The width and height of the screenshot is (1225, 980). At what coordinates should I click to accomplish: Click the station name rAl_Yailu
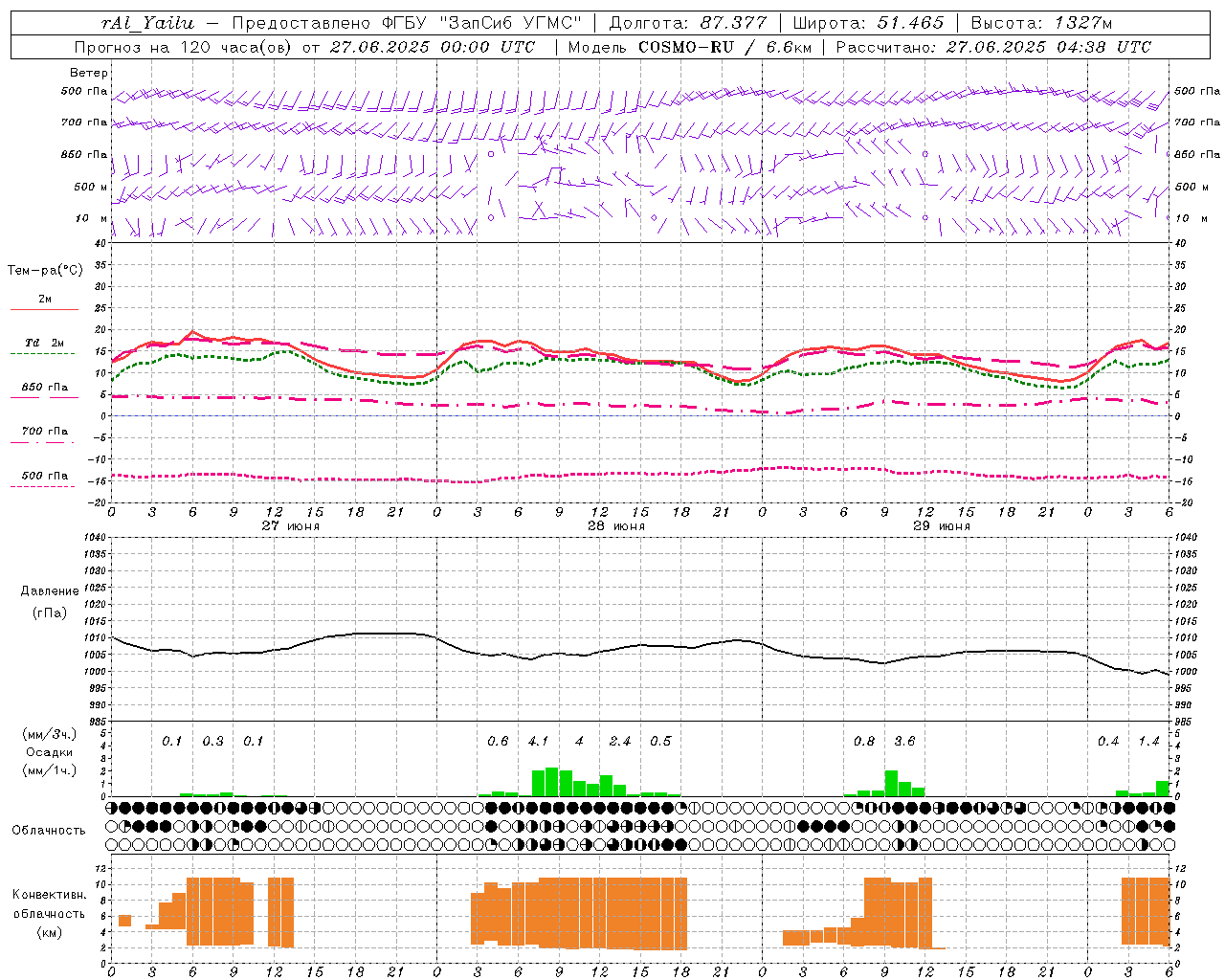(x=147, y=23)
